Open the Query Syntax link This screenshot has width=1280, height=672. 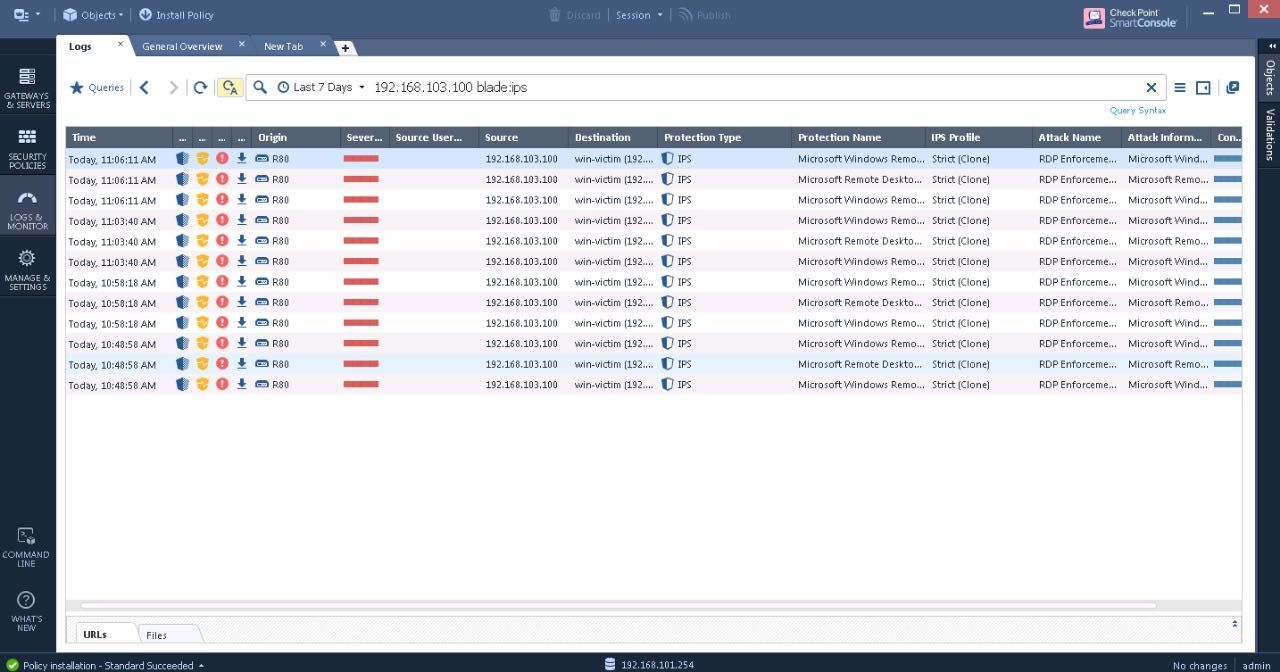click(1137, 111)
